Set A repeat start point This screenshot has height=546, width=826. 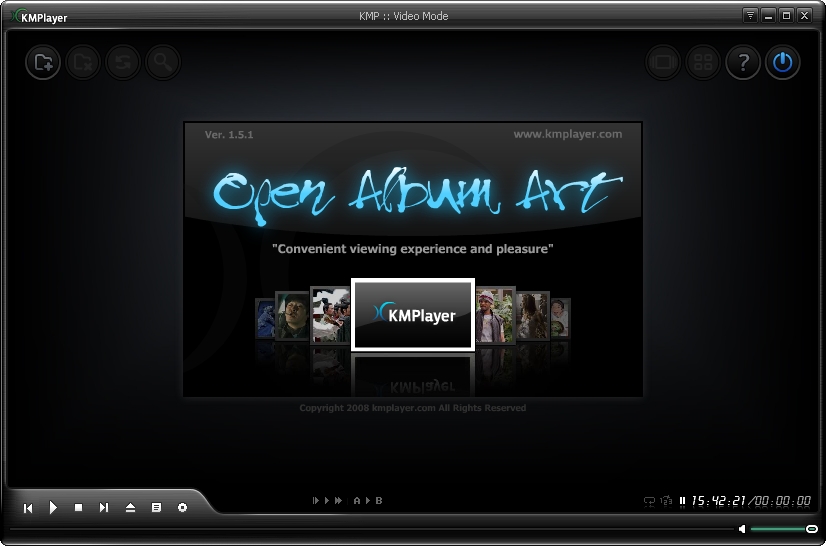[357, 501]
